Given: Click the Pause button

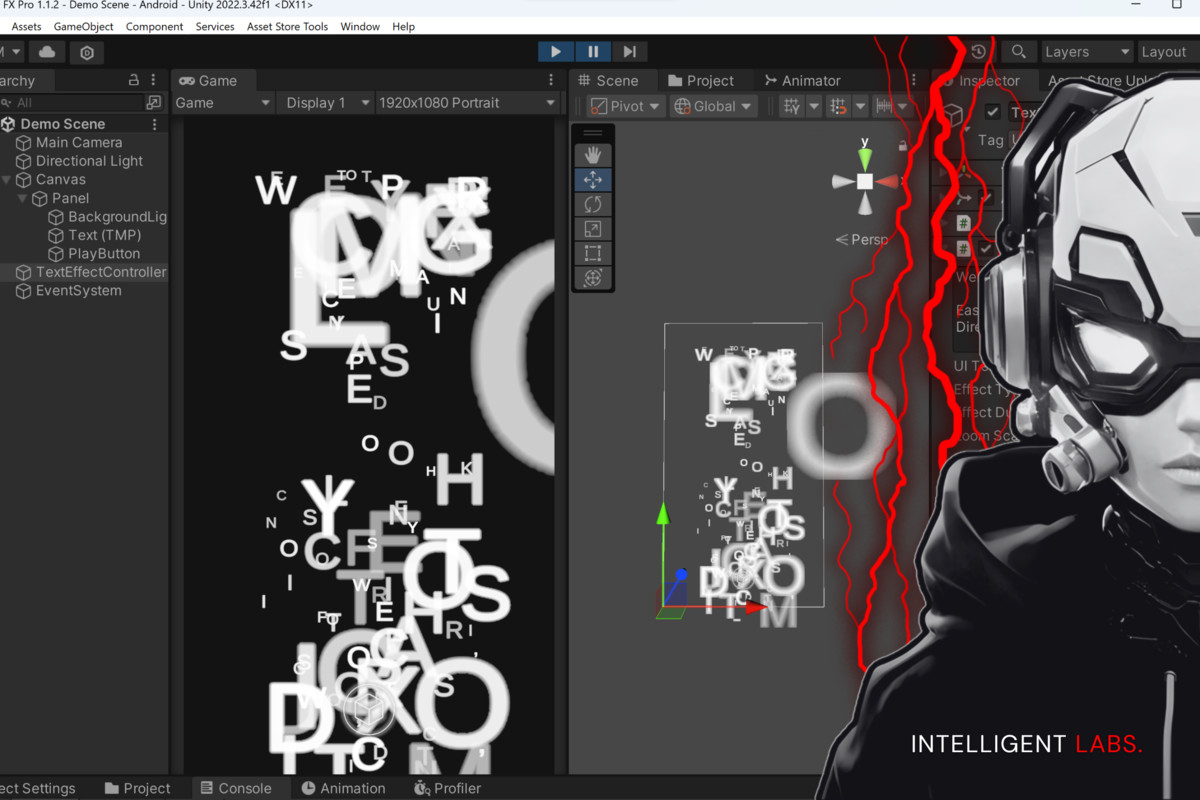Looking at the screenshot, I should pyautogui.click(x=593, y=52).
